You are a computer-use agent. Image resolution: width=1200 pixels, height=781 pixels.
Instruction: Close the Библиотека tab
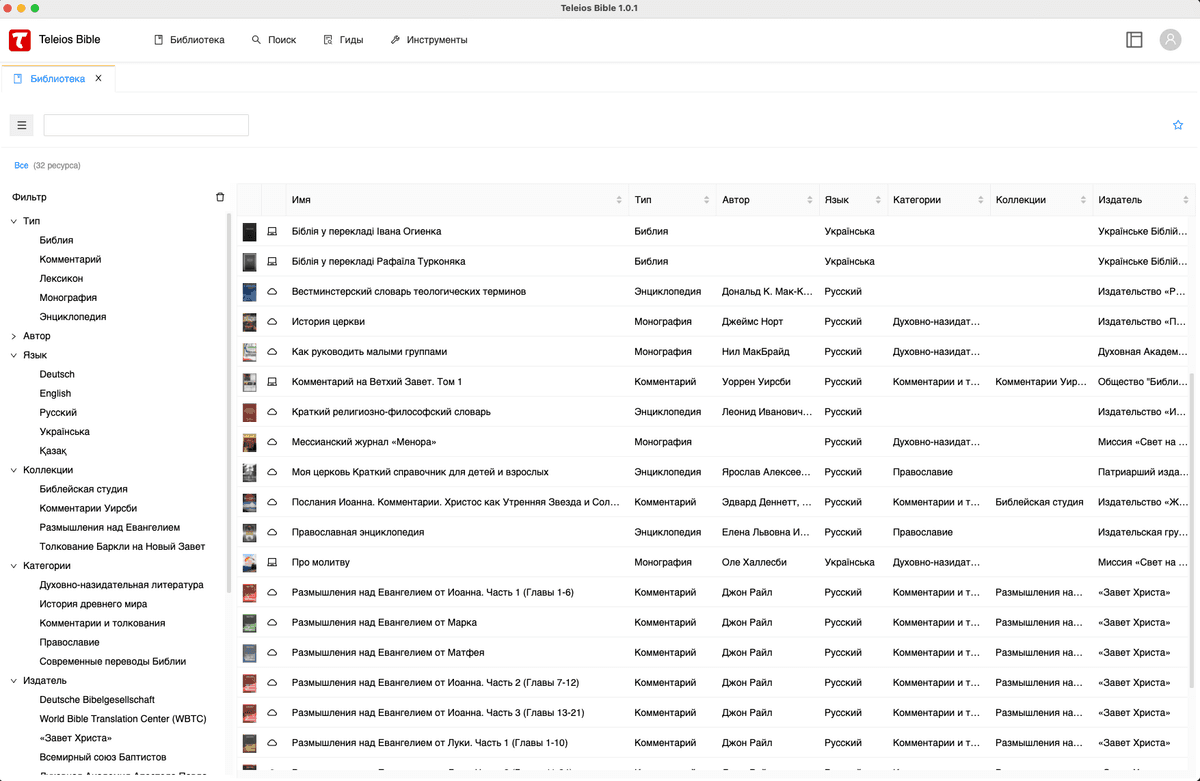98,78
